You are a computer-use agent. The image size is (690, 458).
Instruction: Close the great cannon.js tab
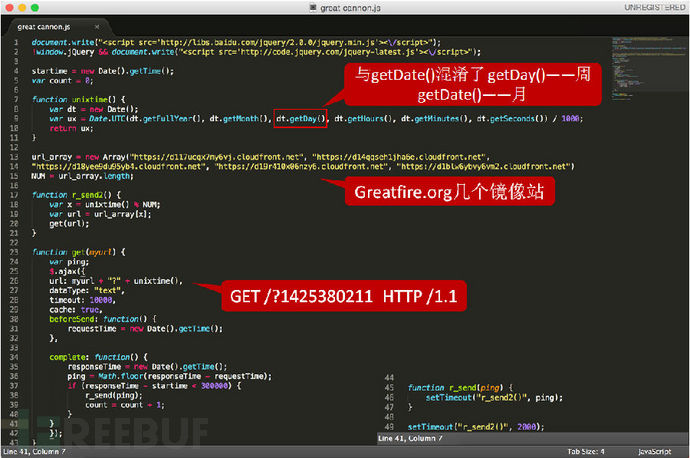pos(97,27)
